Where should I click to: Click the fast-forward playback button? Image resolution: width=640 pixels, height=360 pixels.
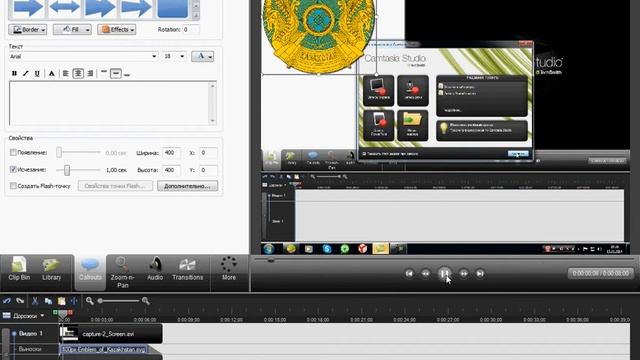coord(464,273)
